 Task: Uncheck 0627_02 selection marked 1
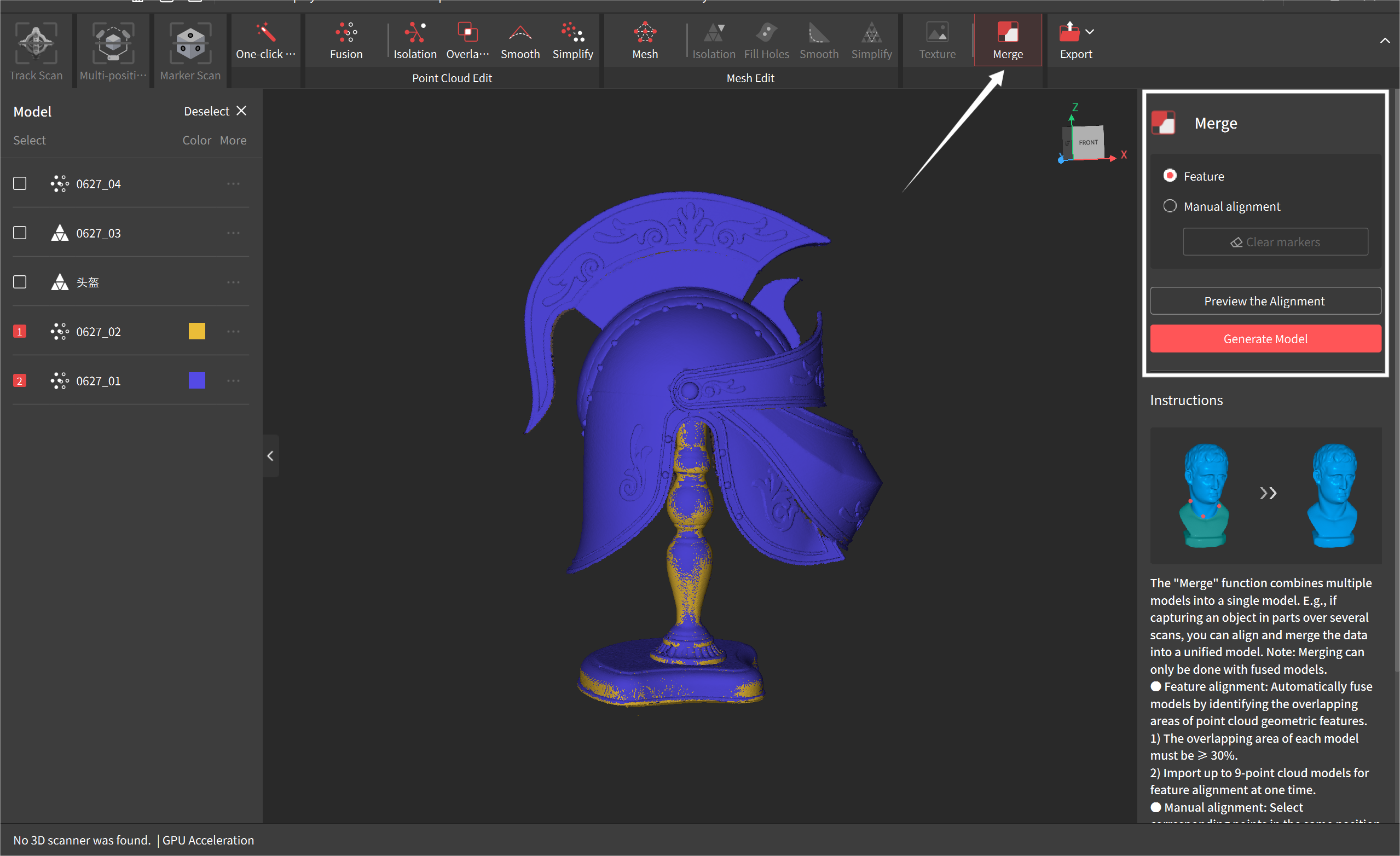[20, 331]
